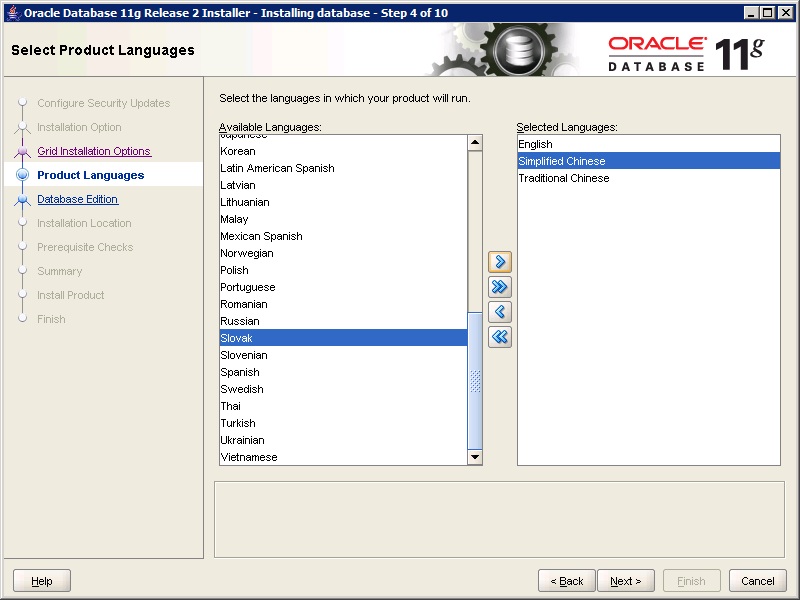Grab the Available Languages scrollbar thumb
The image size is (800, 600).
[475, 381]
